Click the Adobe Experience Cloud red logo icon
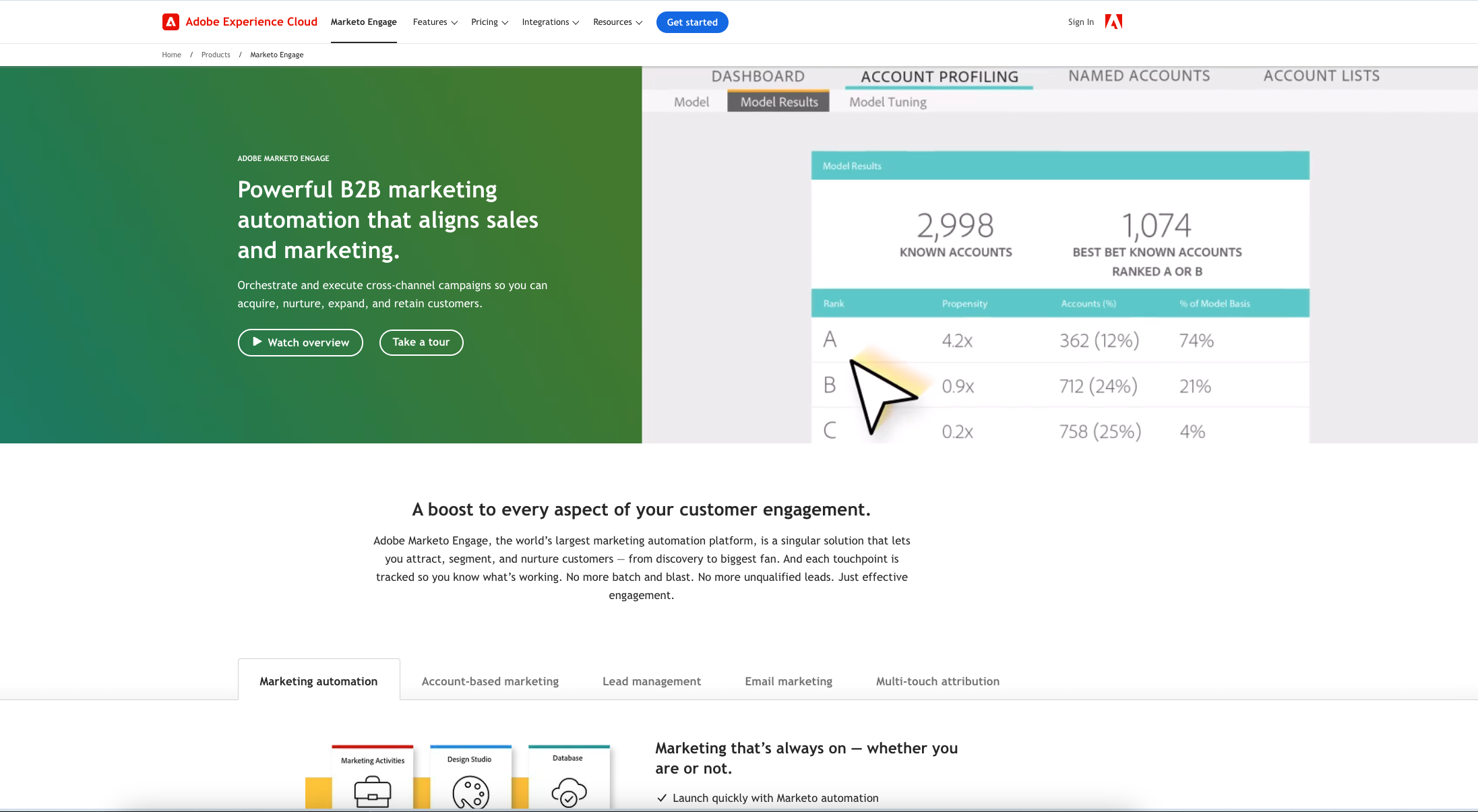 [x=171, y=22]
